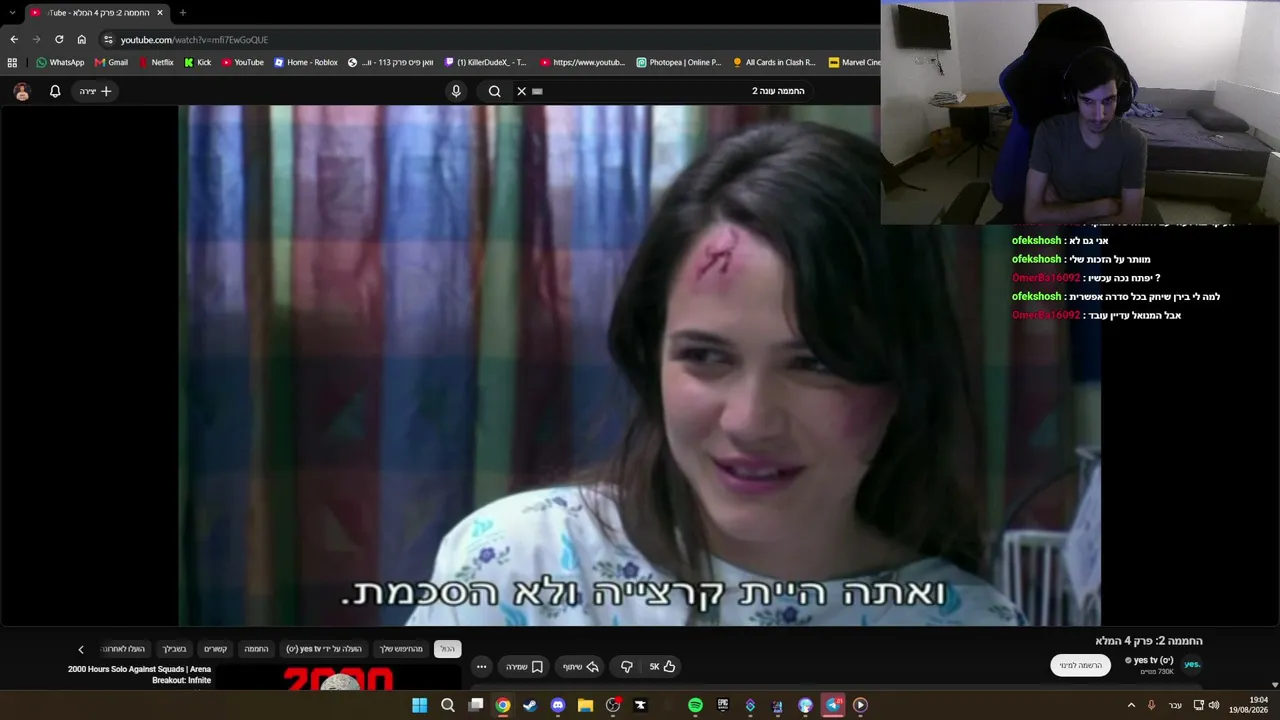Open the volume control in system tray
Viewport: 1280px width, 720px height.
(1214, 705)
